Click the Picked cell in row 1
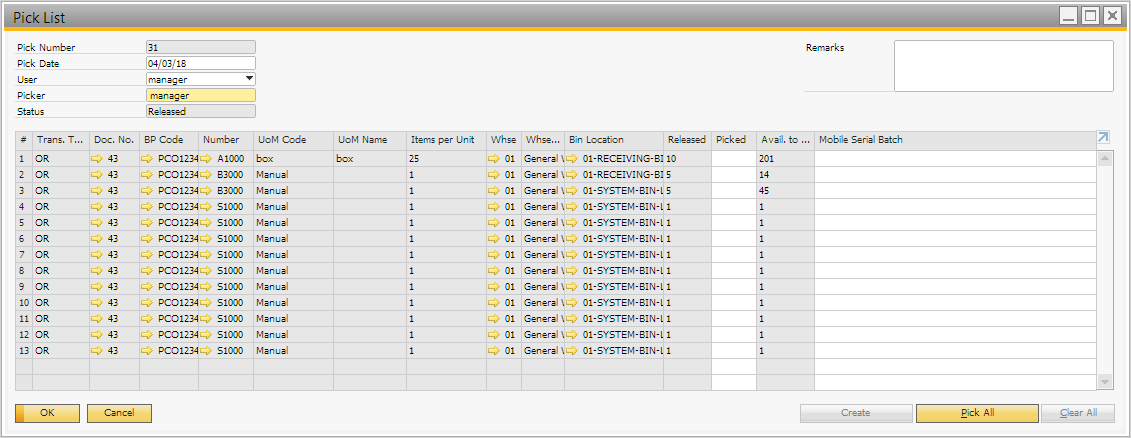This screenshot has height=438, width=1131. point(733,158)
